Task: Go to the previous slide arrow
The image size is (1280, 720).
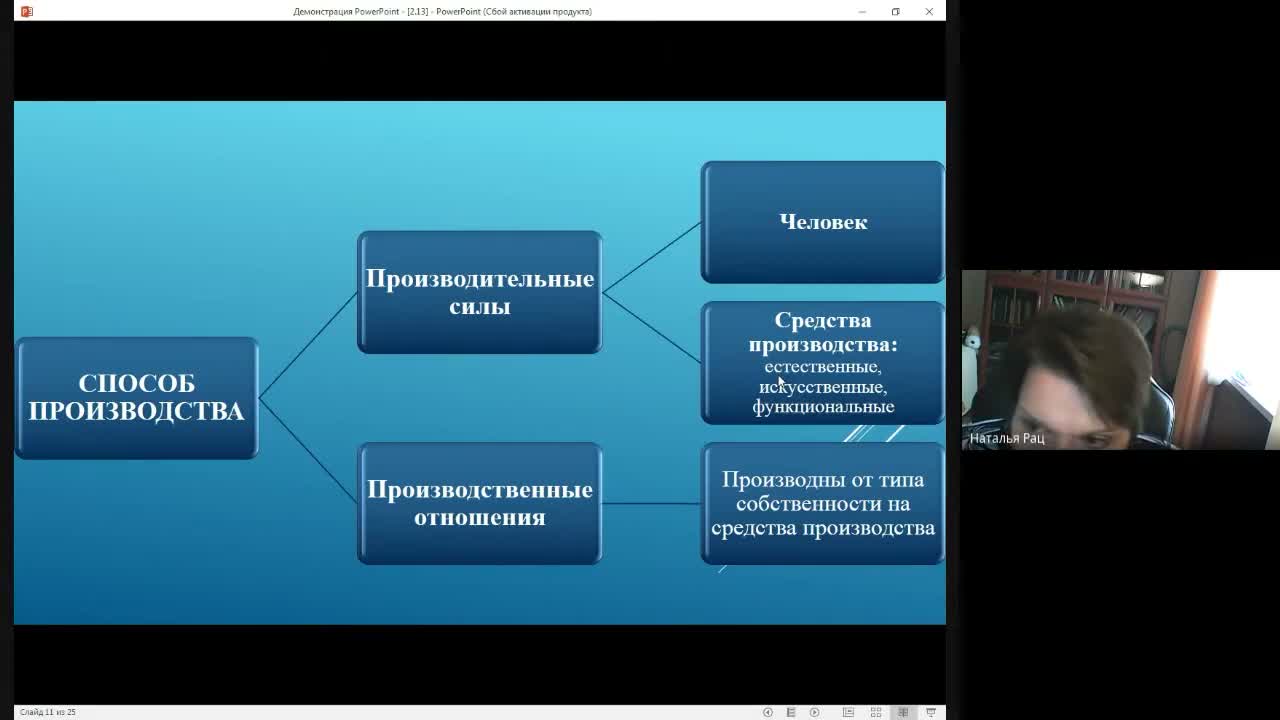Action: pyautogui.click(x=768, y=712)
